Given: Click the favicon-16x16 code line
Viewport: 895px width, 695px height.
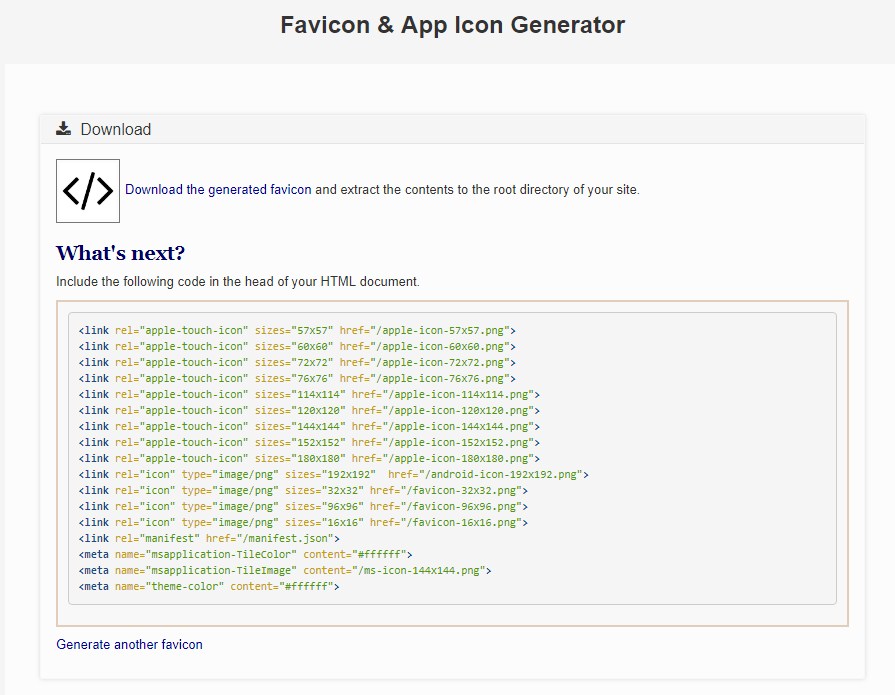Looking at the screenshot, I should (x=303, y=522).
